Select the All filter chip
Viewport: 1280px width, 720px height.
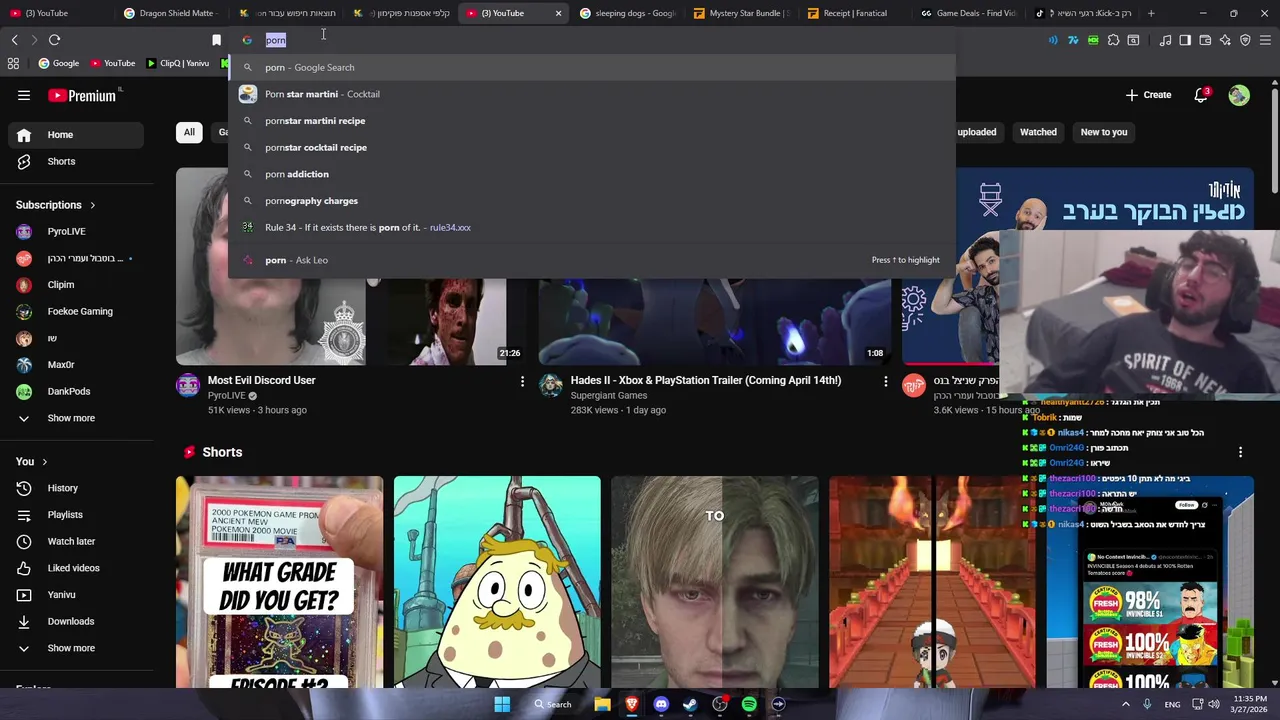coord(189,132)
